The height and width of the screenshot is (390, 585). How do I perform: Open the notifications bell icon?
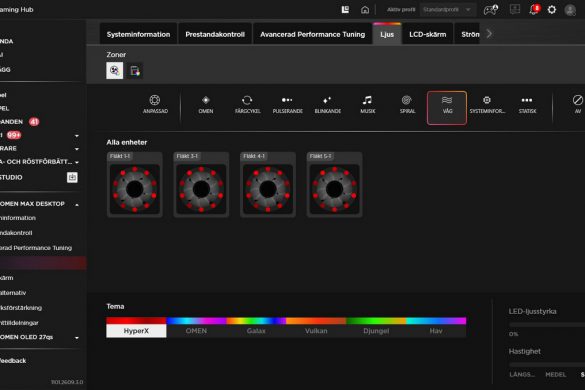coord(534,10)
